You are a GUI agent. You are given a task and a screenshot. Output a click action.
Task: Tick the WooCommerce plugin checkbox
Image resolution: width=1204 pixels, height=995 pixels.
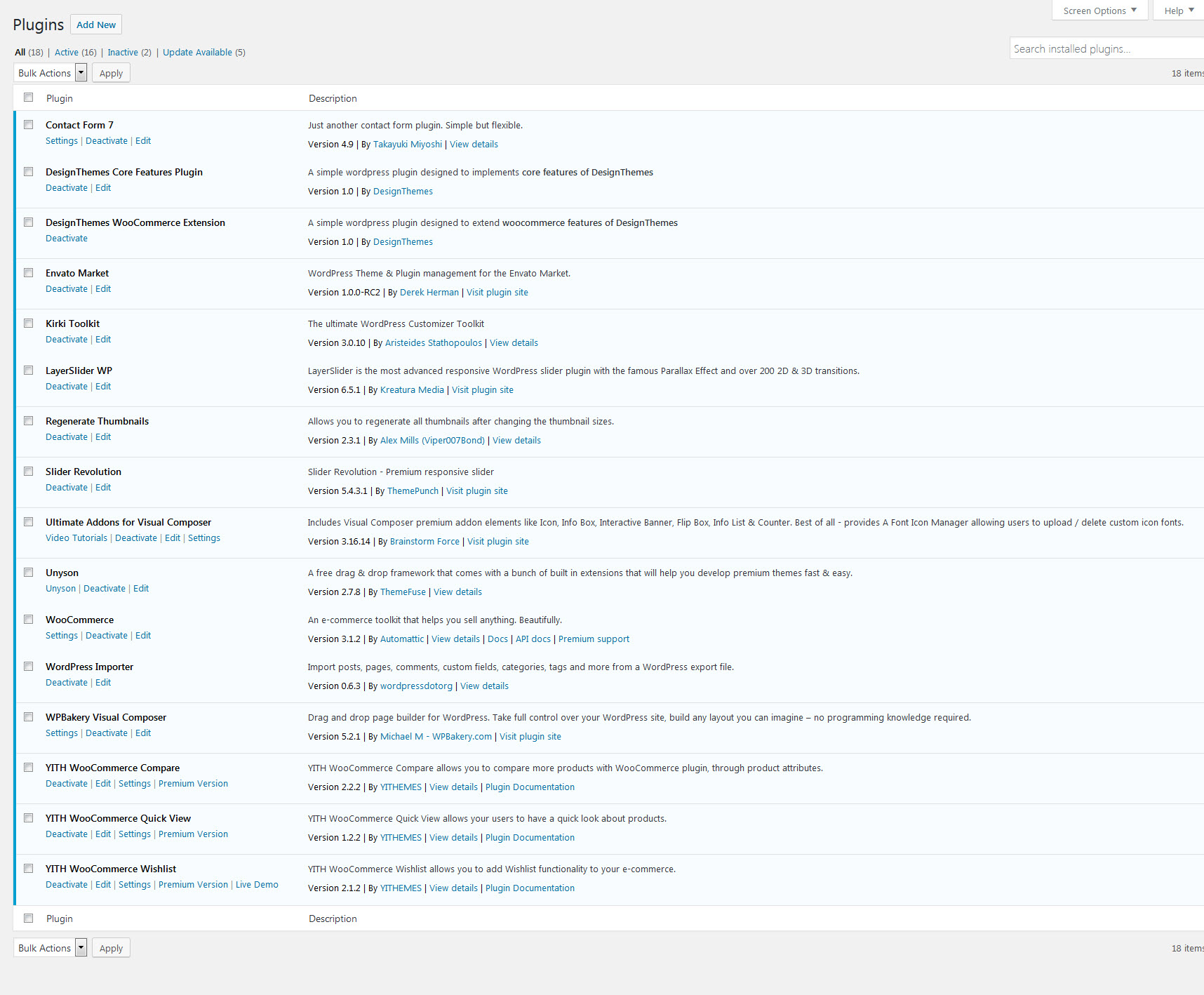pos(29,620)
